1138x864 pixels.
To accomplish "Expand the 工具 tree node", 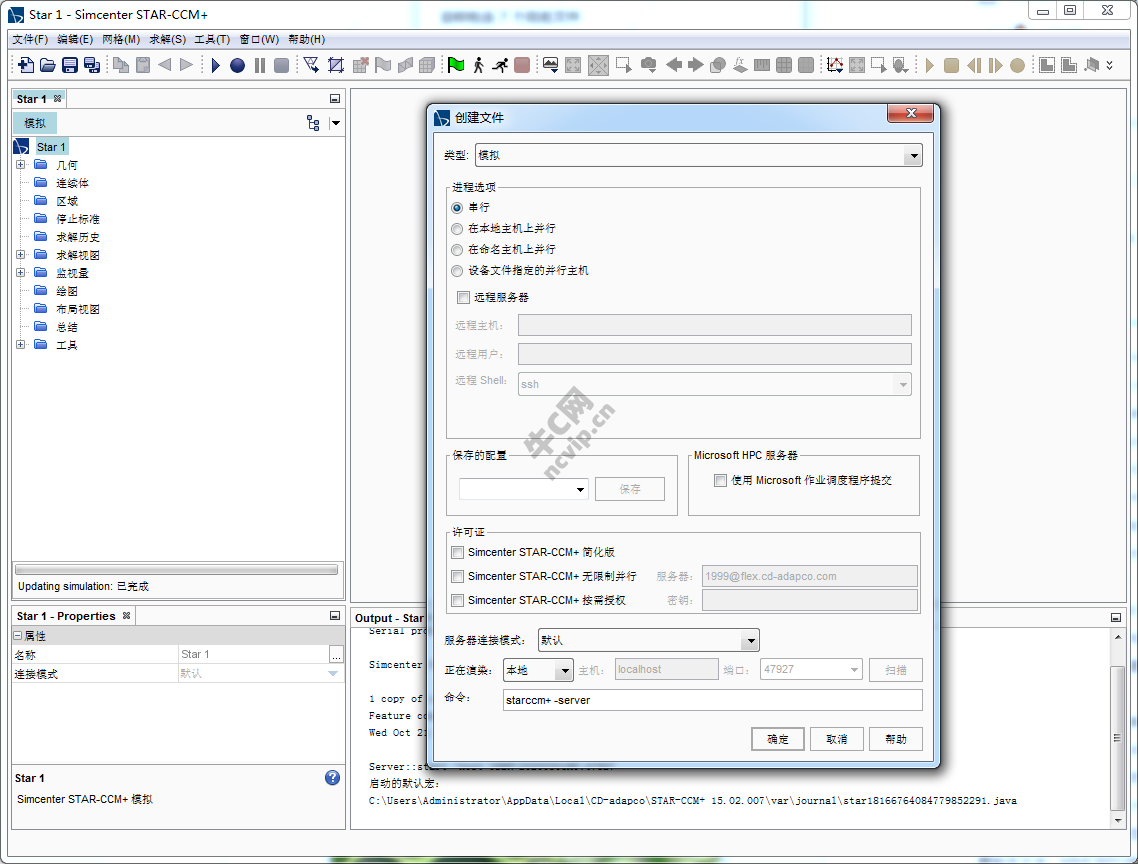I will point(20,345).
